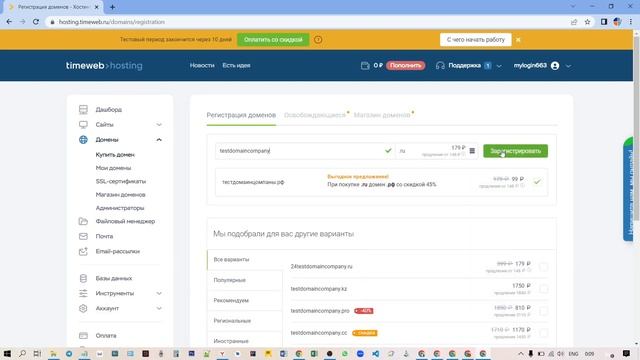The image size is (640, 360).
Task: Open Файловый менеджер folder icon
Action: (83, 221)
